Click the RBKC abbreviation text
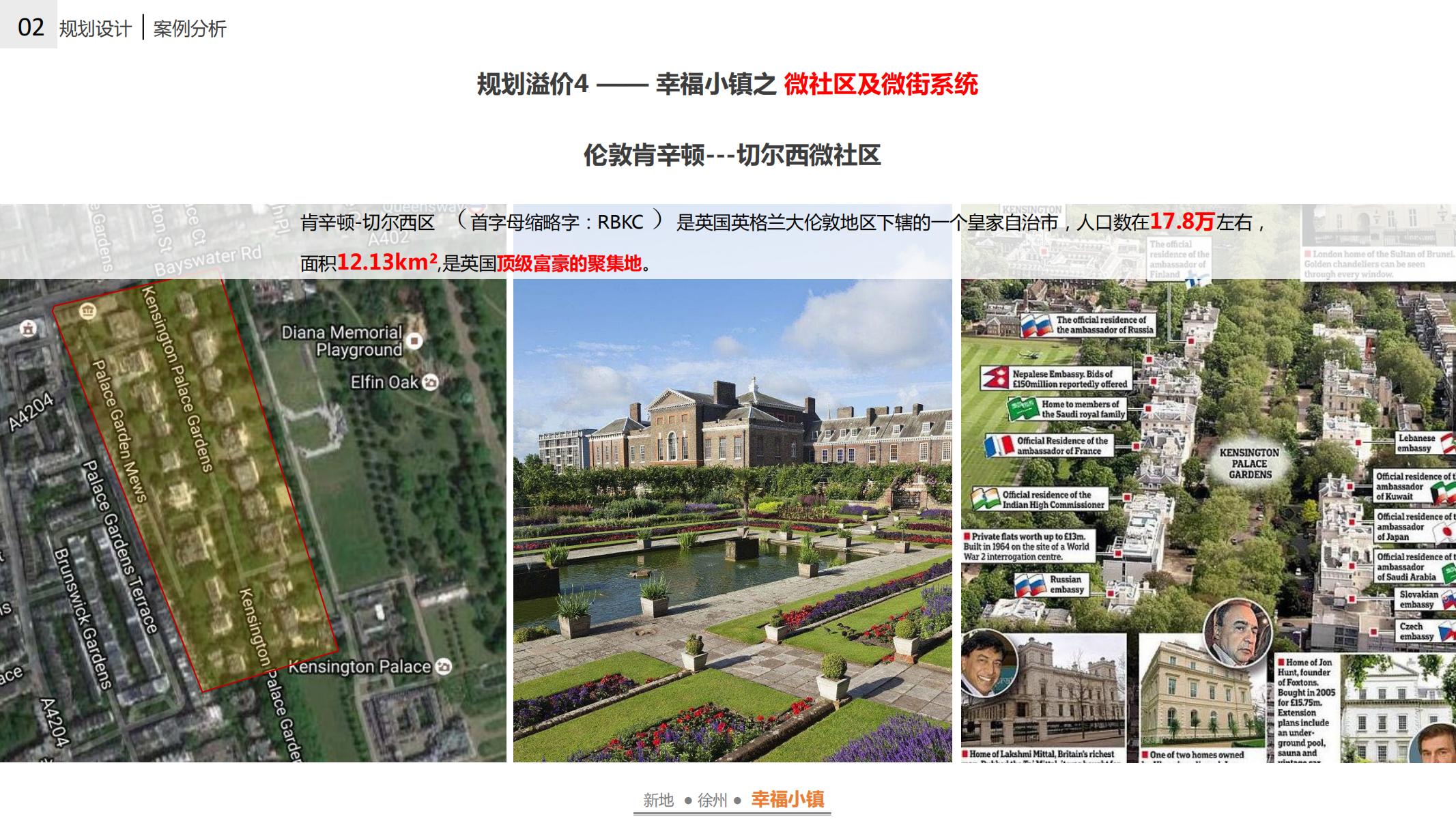 620,222
